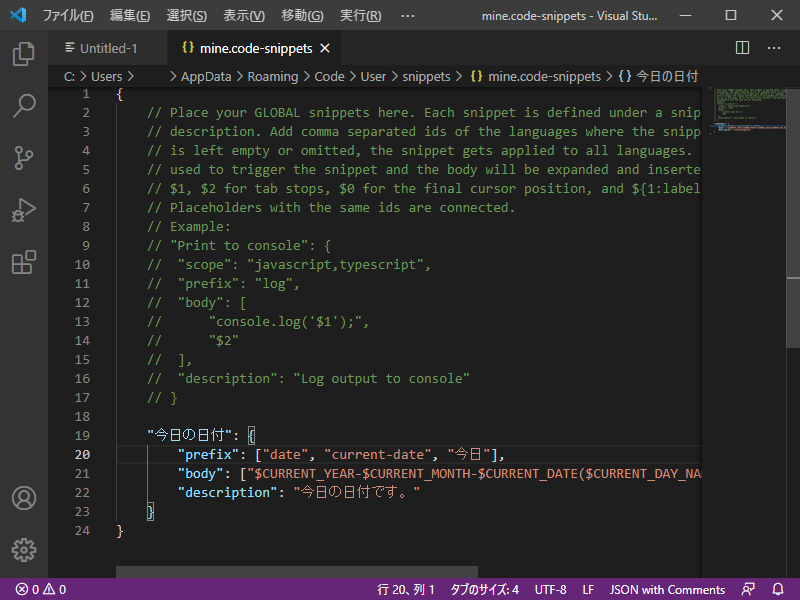Open the Accounts menu icon
This screenshot has height=600, width=800.
pos(23,498)
